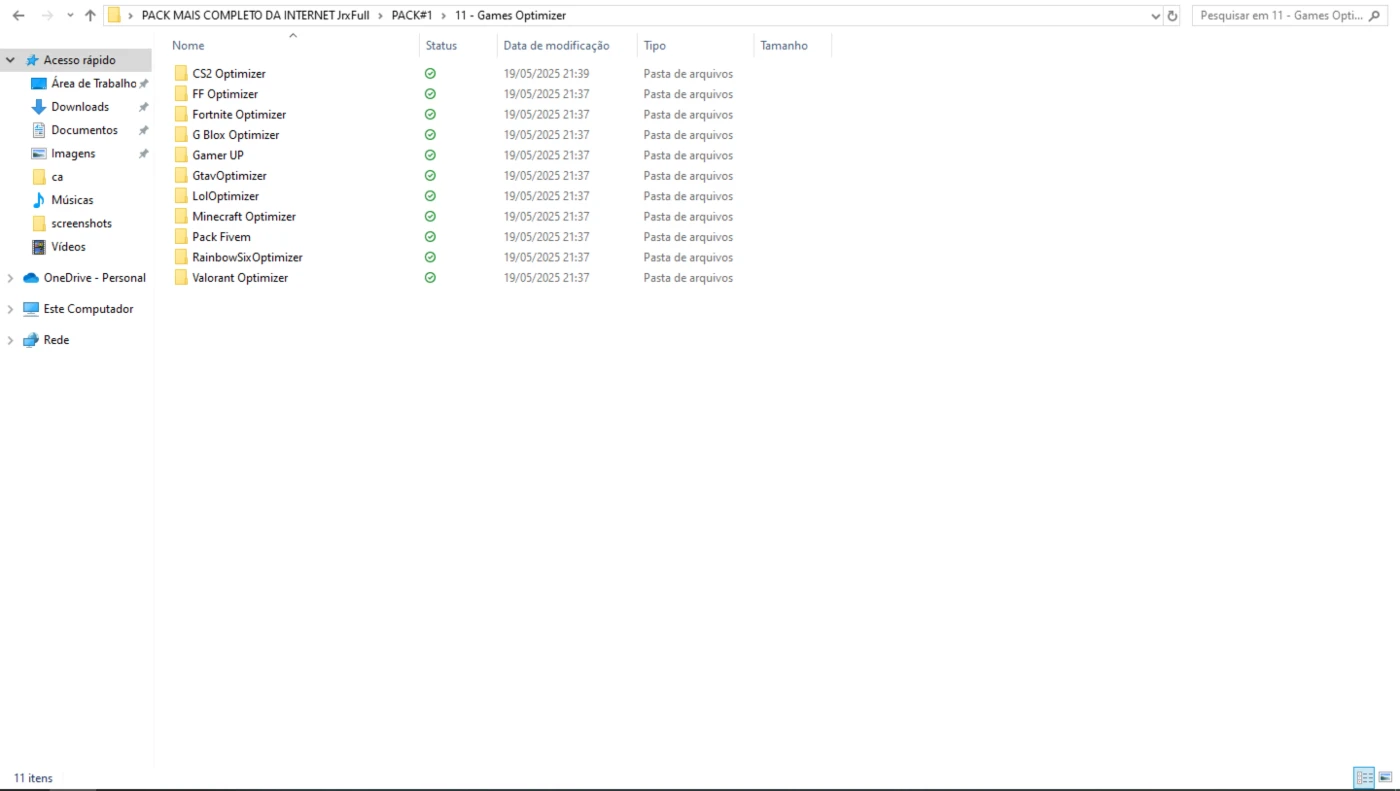Open Downloads in sidebar

tap(80, 107)
